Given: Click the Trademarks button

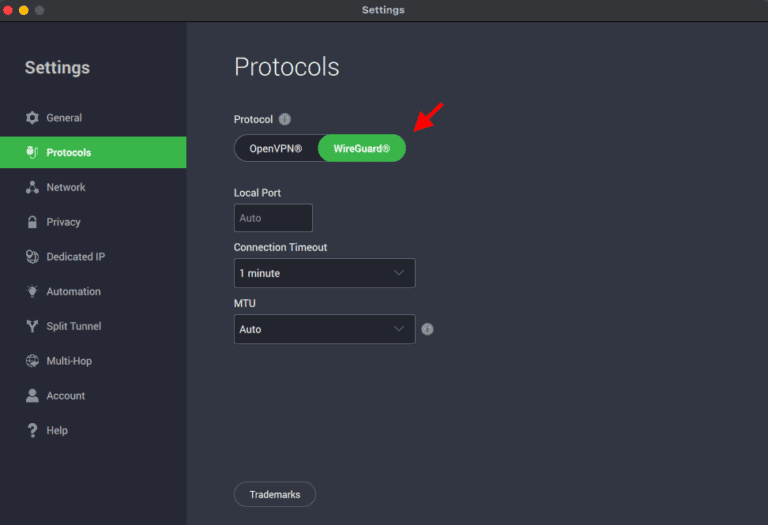Looking at the screenshot, I should pyautogui.click(x=274, y=494).
